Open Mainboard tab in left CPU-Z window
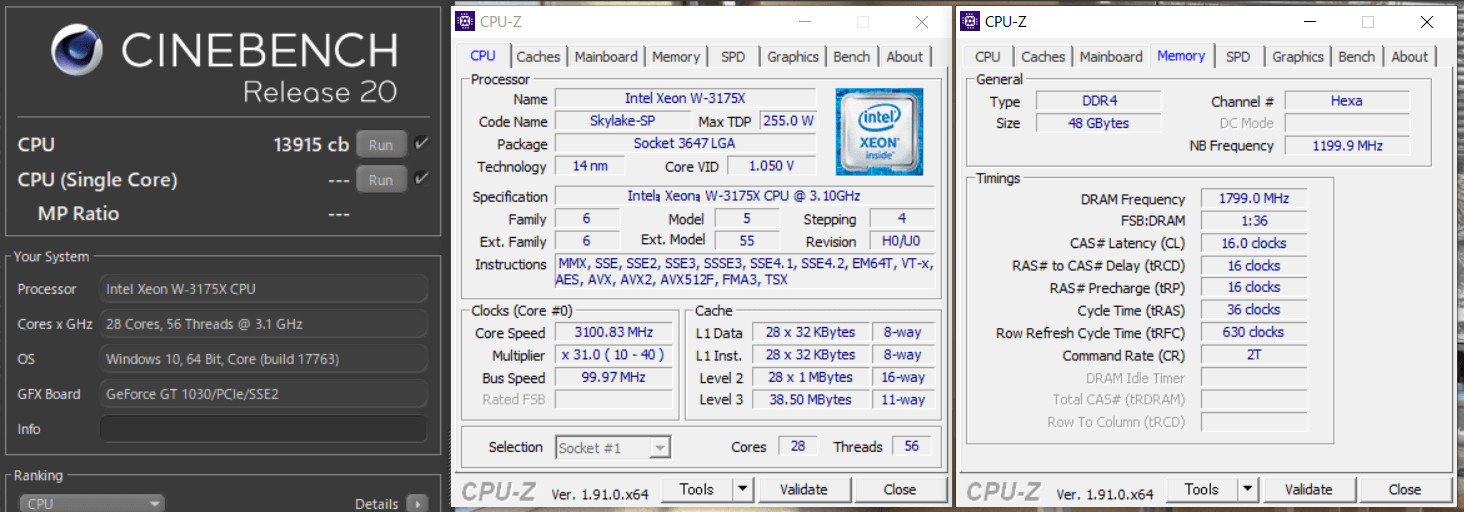Image resolution: width=1464 pixels, height=512 pixels. [x=606, y=57]
